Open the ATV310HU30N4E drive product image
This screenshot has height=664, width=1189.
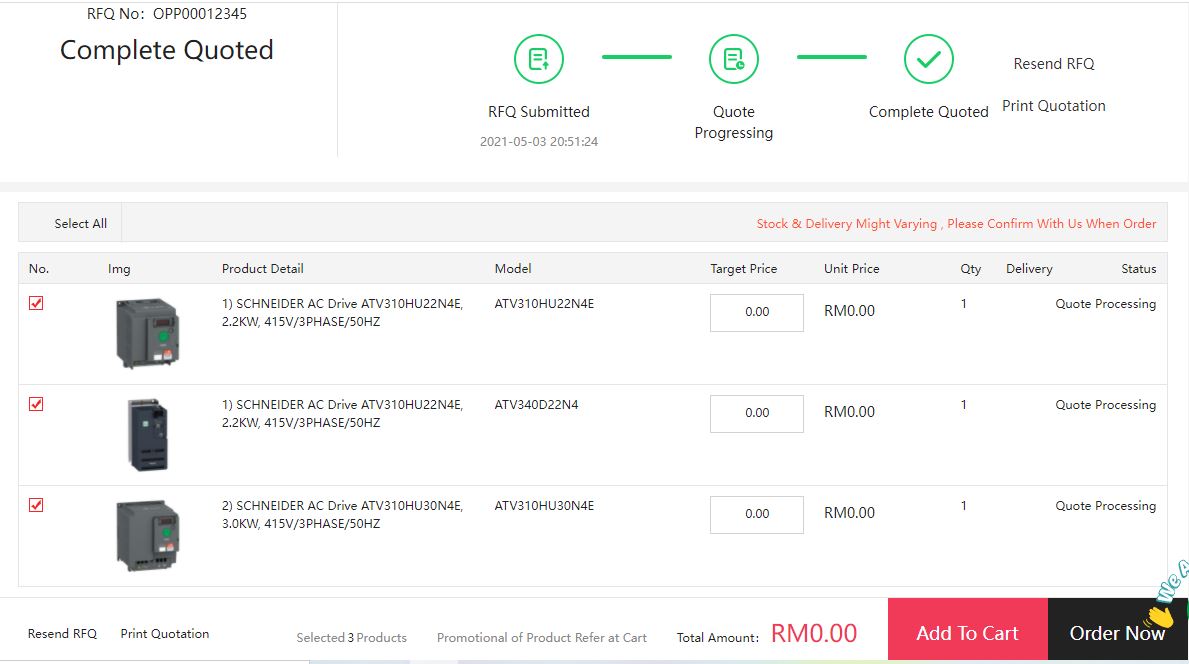[x=148, y=535]
